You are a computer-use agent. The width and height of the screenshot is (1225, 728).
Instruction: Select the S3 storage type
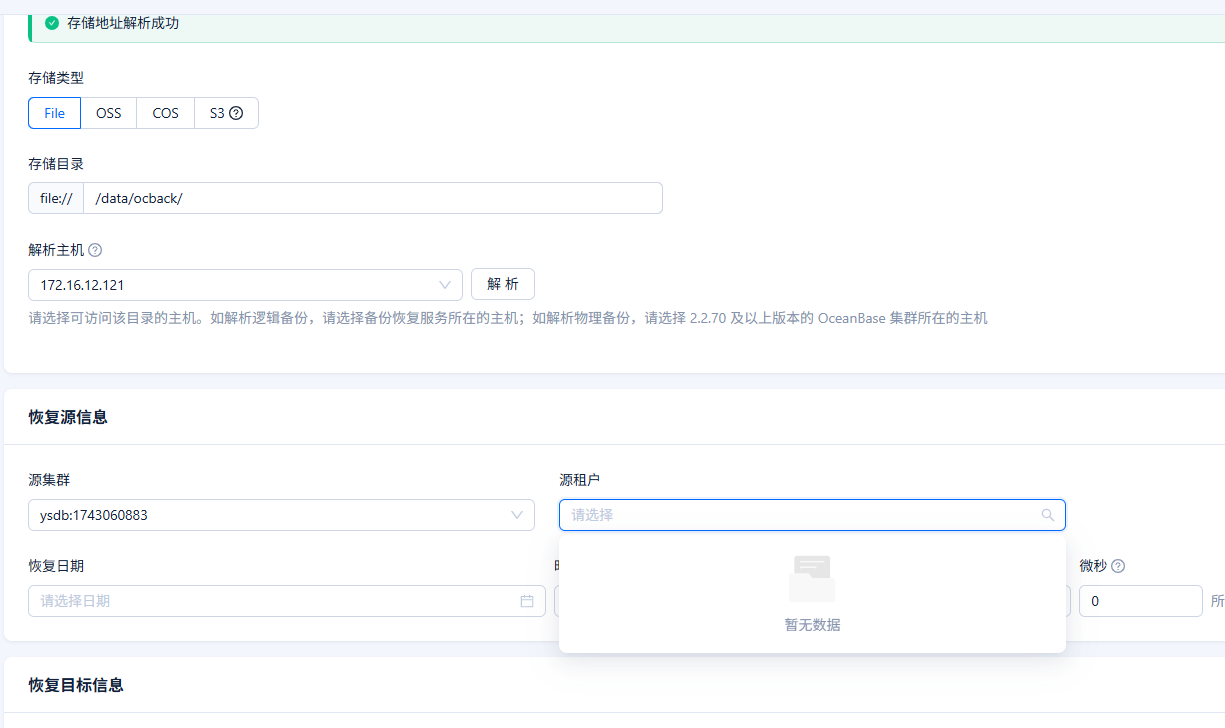pyautogui.click(x=226, y=113)
